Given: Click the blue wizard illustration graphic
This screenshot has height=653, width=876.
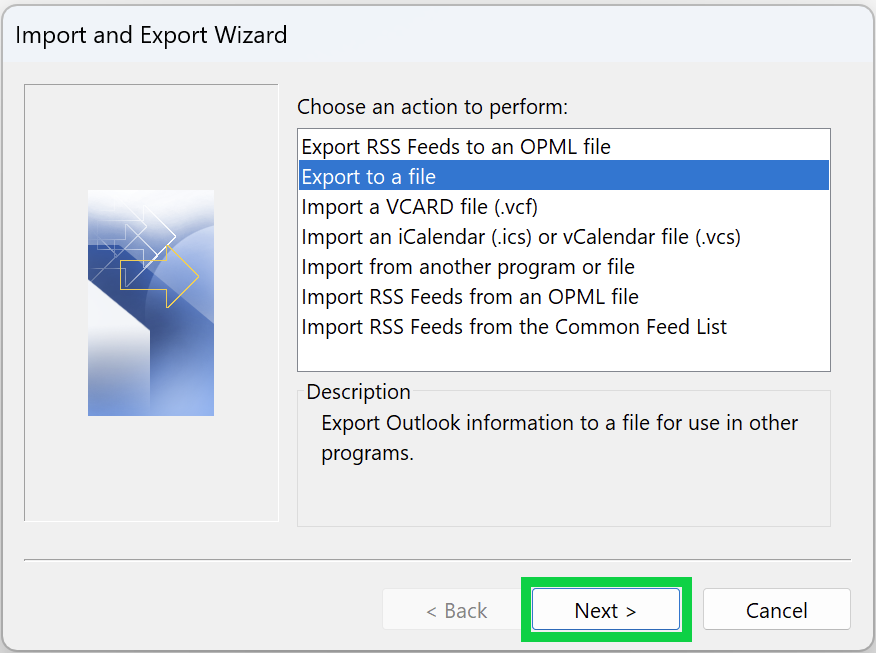Looking at the screenshot, I should coord(150,350).
